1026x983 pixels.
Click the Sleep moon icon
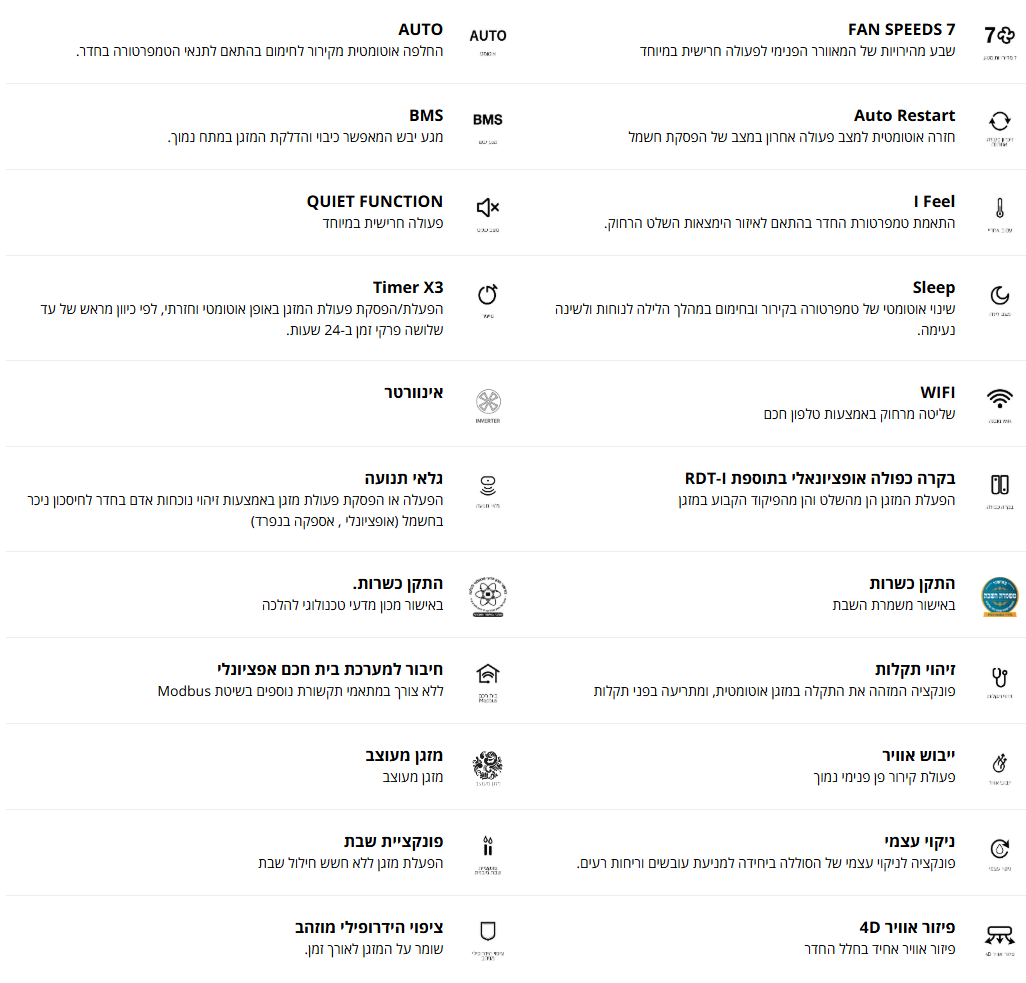(x=999, y=295)
